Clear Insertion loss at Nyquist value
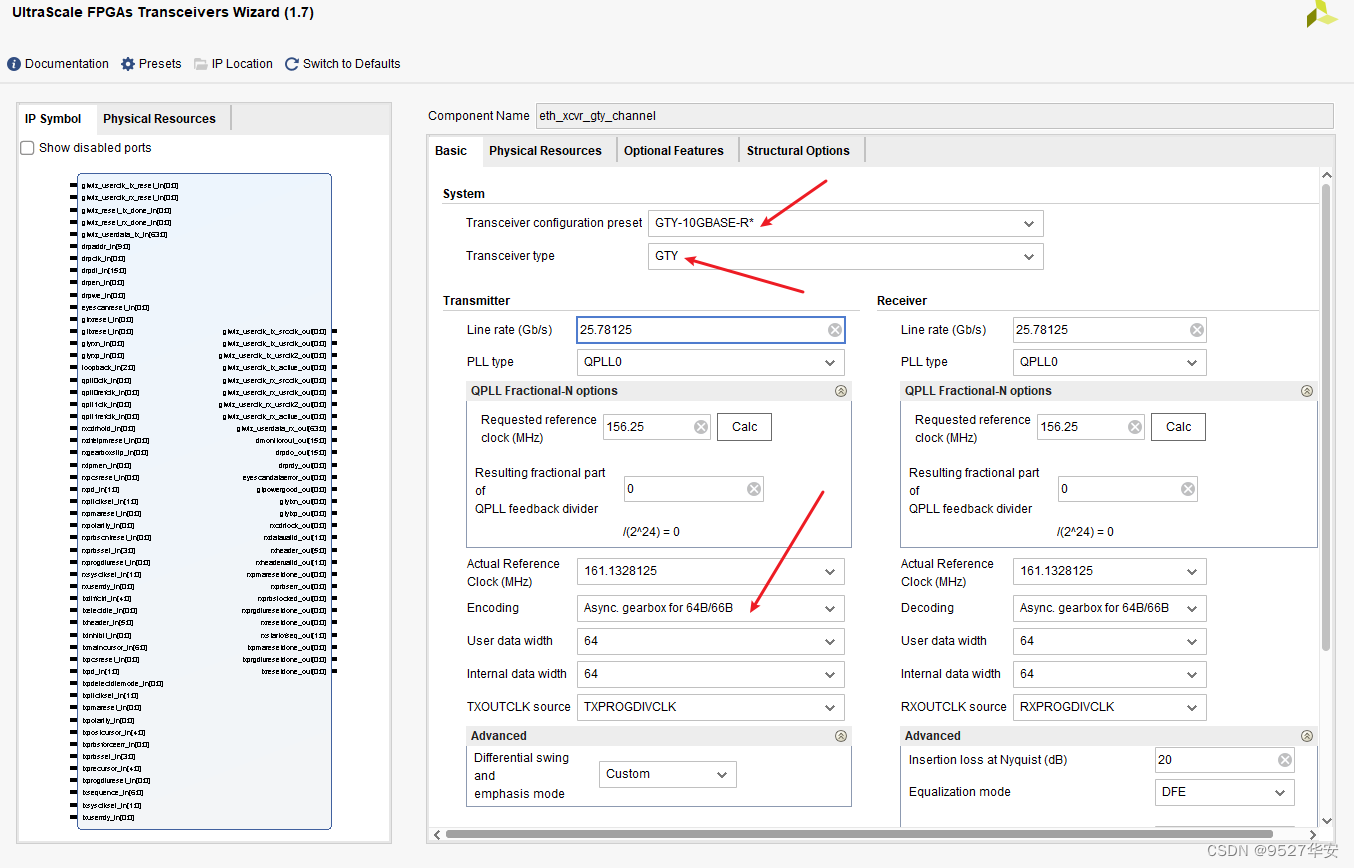Viewport: 1354px width, 868px height. (1285, 760)
